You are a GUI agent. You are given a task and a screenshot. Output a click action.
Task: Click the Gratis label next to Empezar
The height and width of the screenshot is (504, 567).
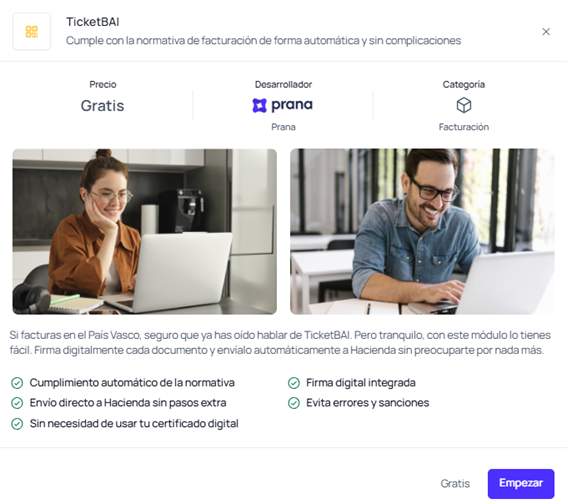[x=455, y=483]
